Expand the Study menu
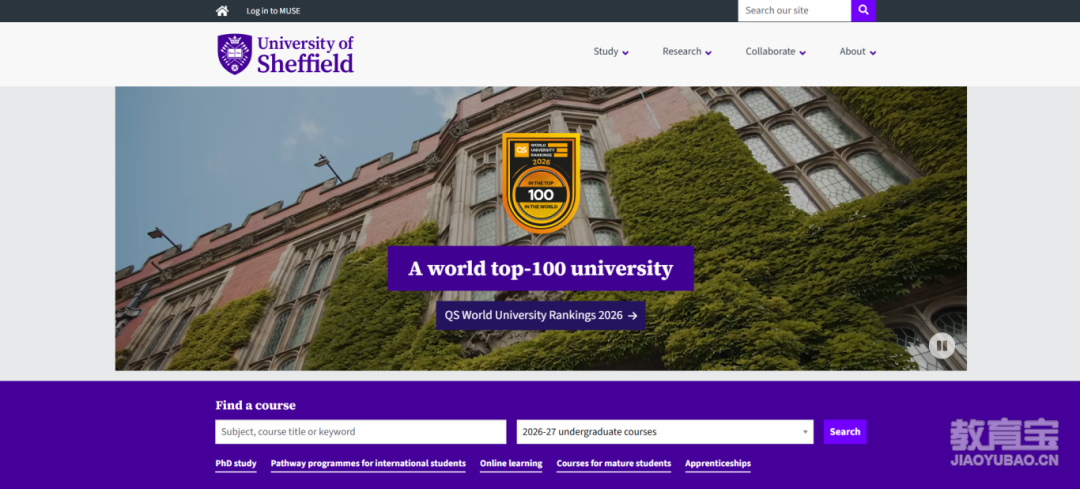1080x489 pixels. (x=611, y=52)
